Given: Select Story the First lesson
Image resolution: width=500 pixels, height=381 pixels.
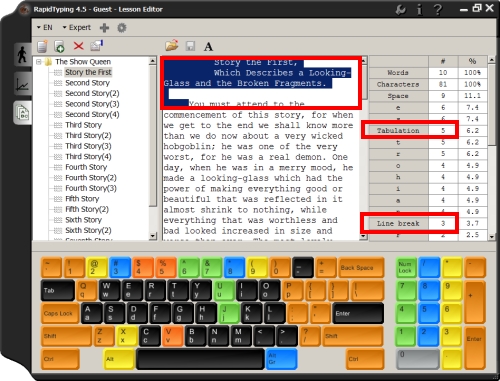Looking at the screenshot, I should tap(88, 72).
